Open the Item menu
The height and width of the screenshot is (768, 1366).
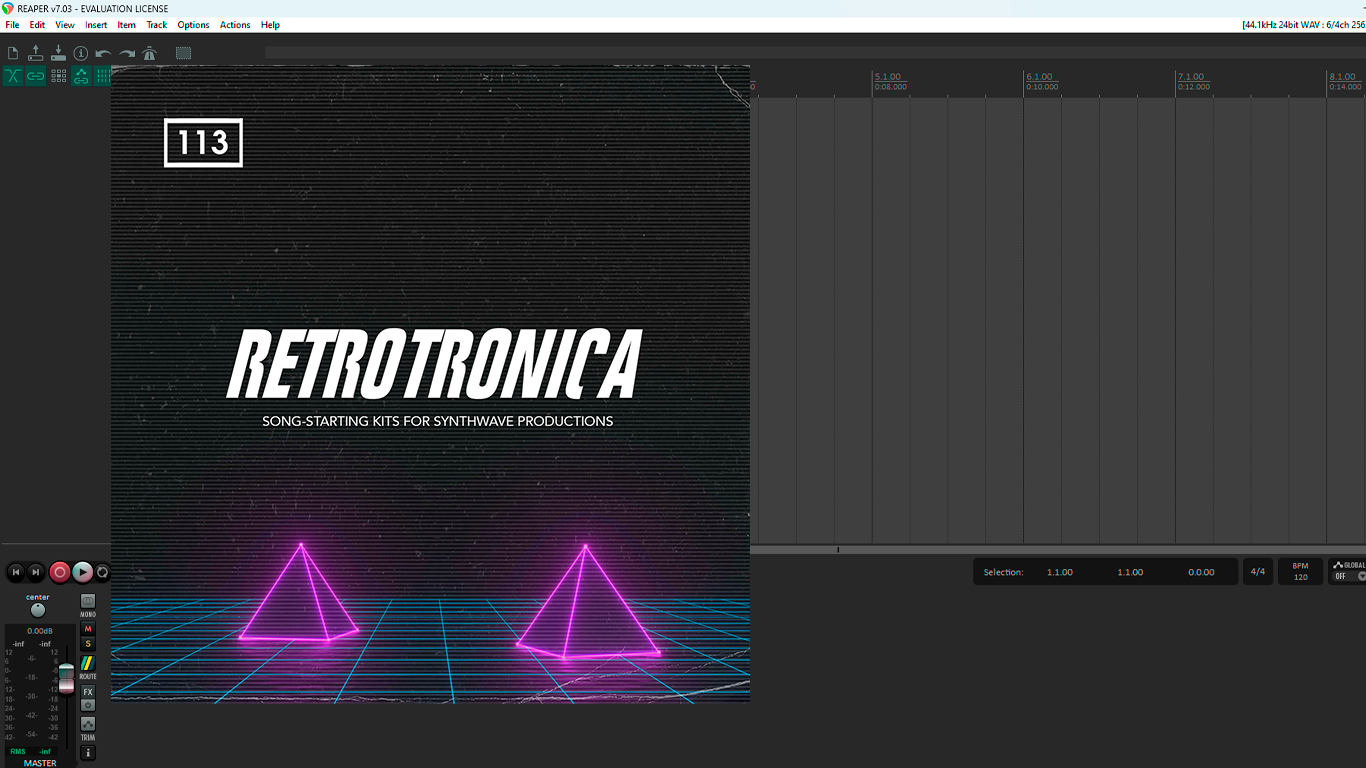click(126, 25)
